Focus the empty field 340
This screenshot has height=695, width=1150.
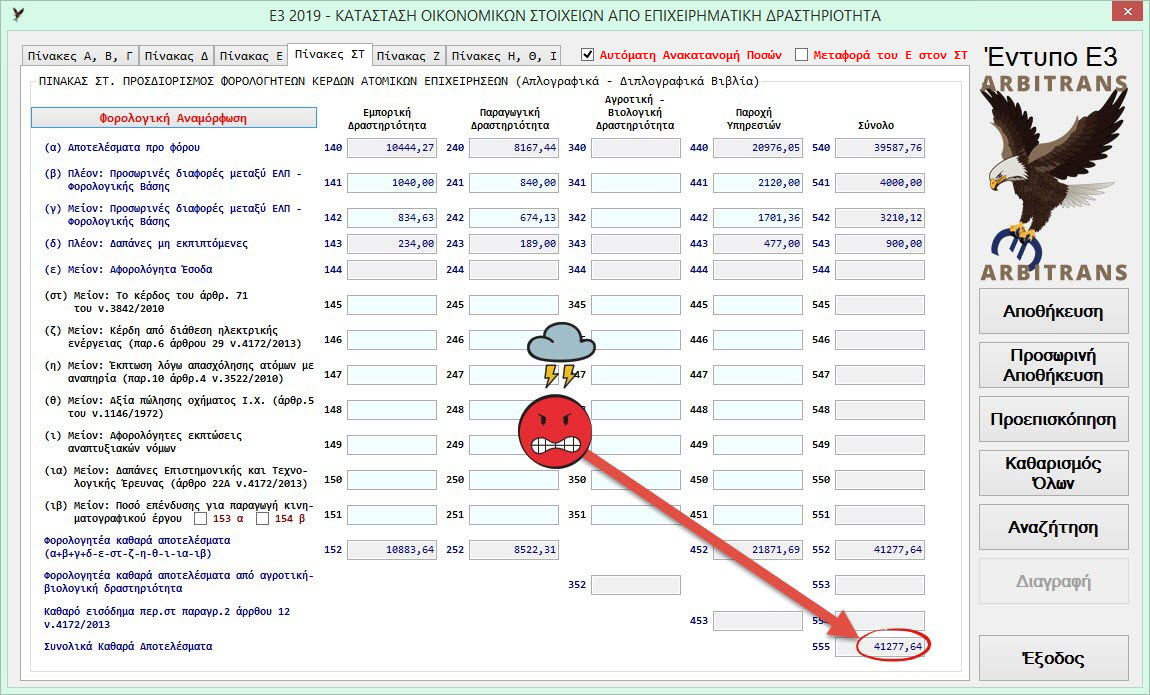click(636, 148)
